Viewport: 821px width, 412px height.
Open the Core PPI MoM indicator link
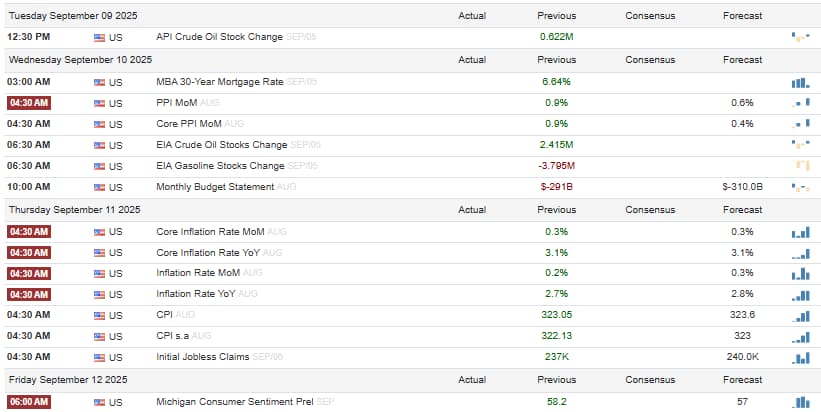(189, 124)
